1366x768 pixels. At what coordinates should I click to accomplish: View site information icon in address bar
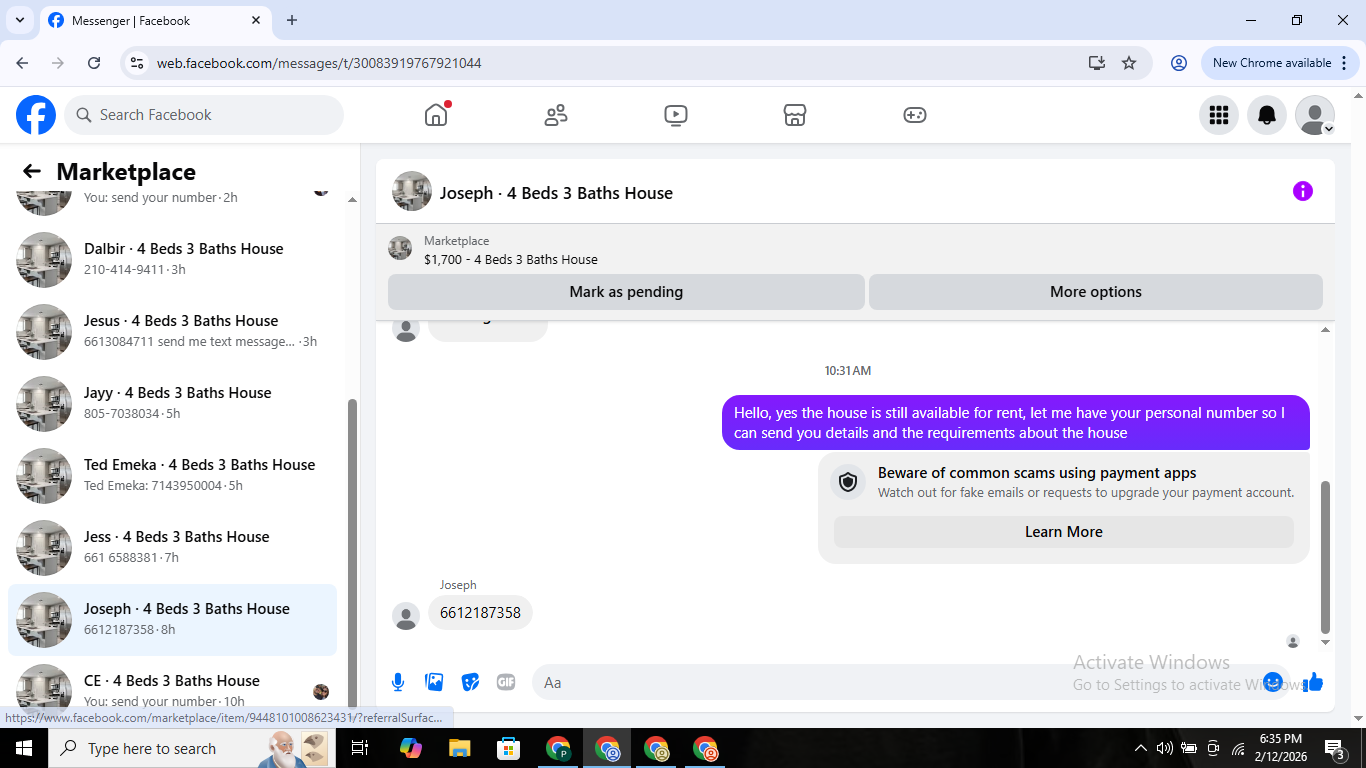click(x=138, y=63)
